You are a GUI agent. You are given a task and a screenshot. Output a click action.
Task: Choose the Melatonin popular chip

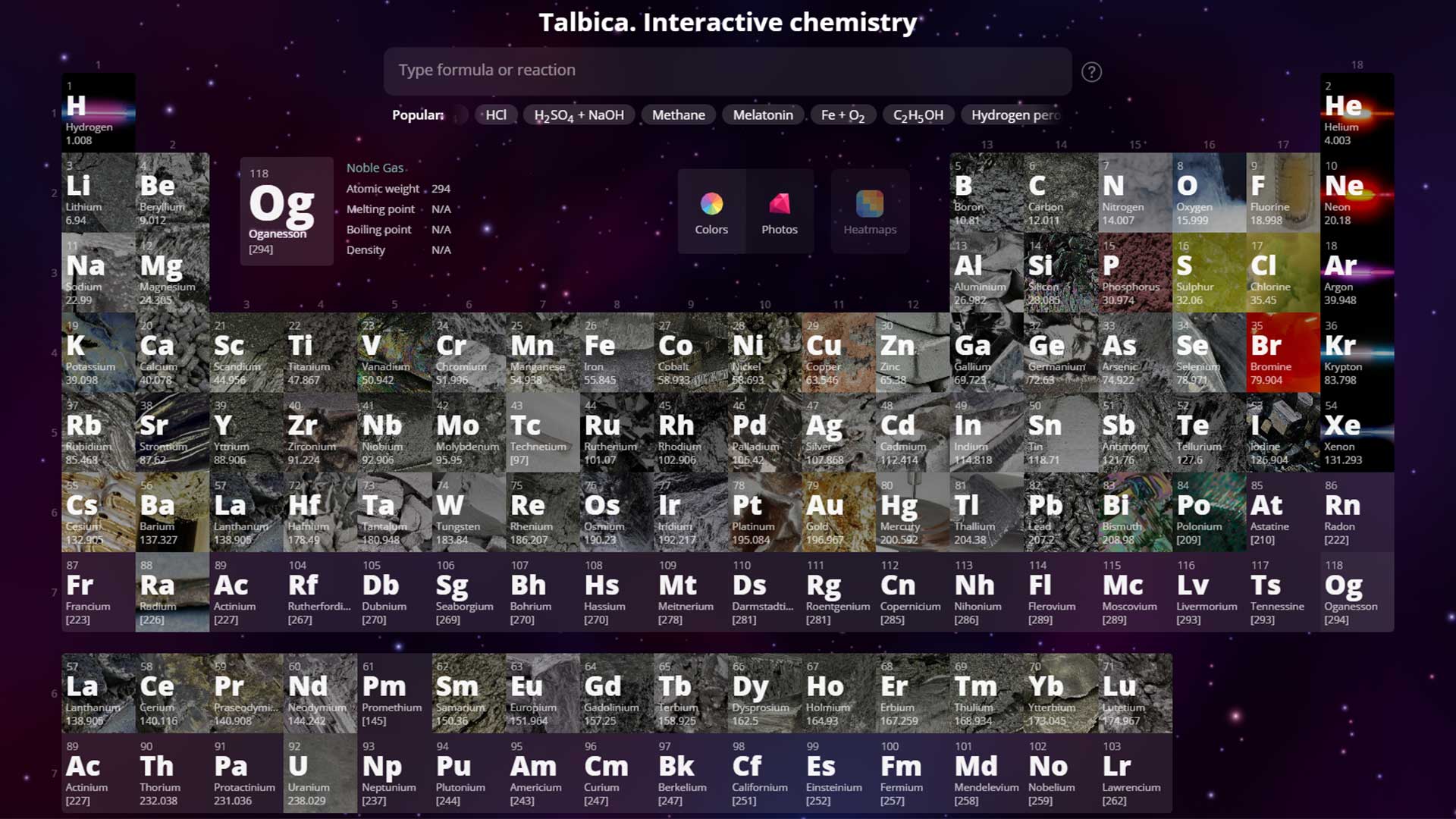click(x=763, y=115)
